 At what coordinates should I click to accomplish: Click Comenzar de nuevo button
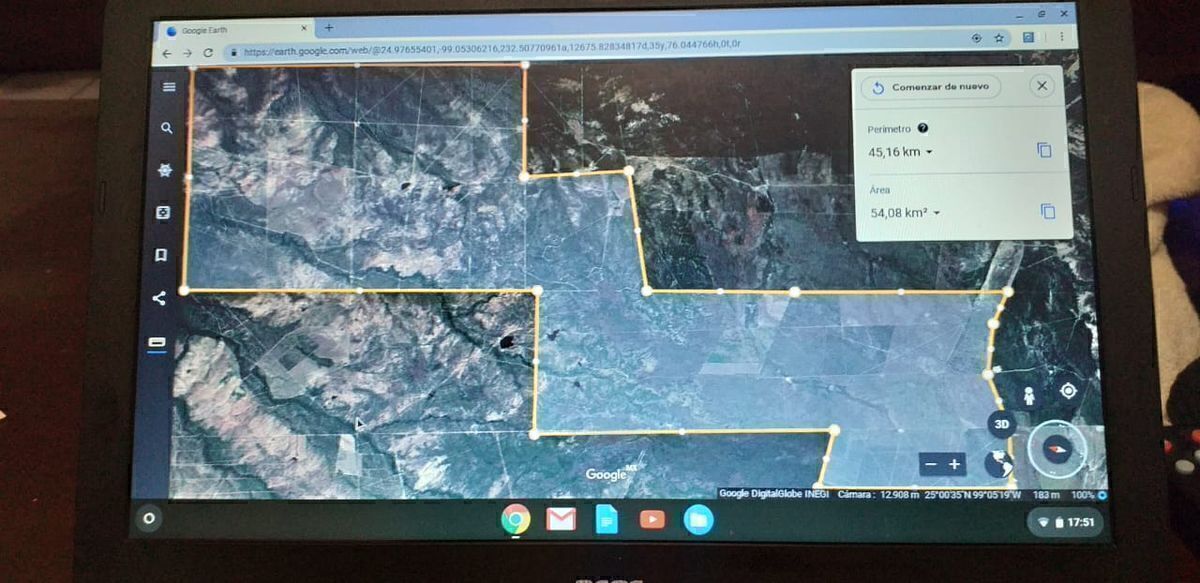point(930,87)
